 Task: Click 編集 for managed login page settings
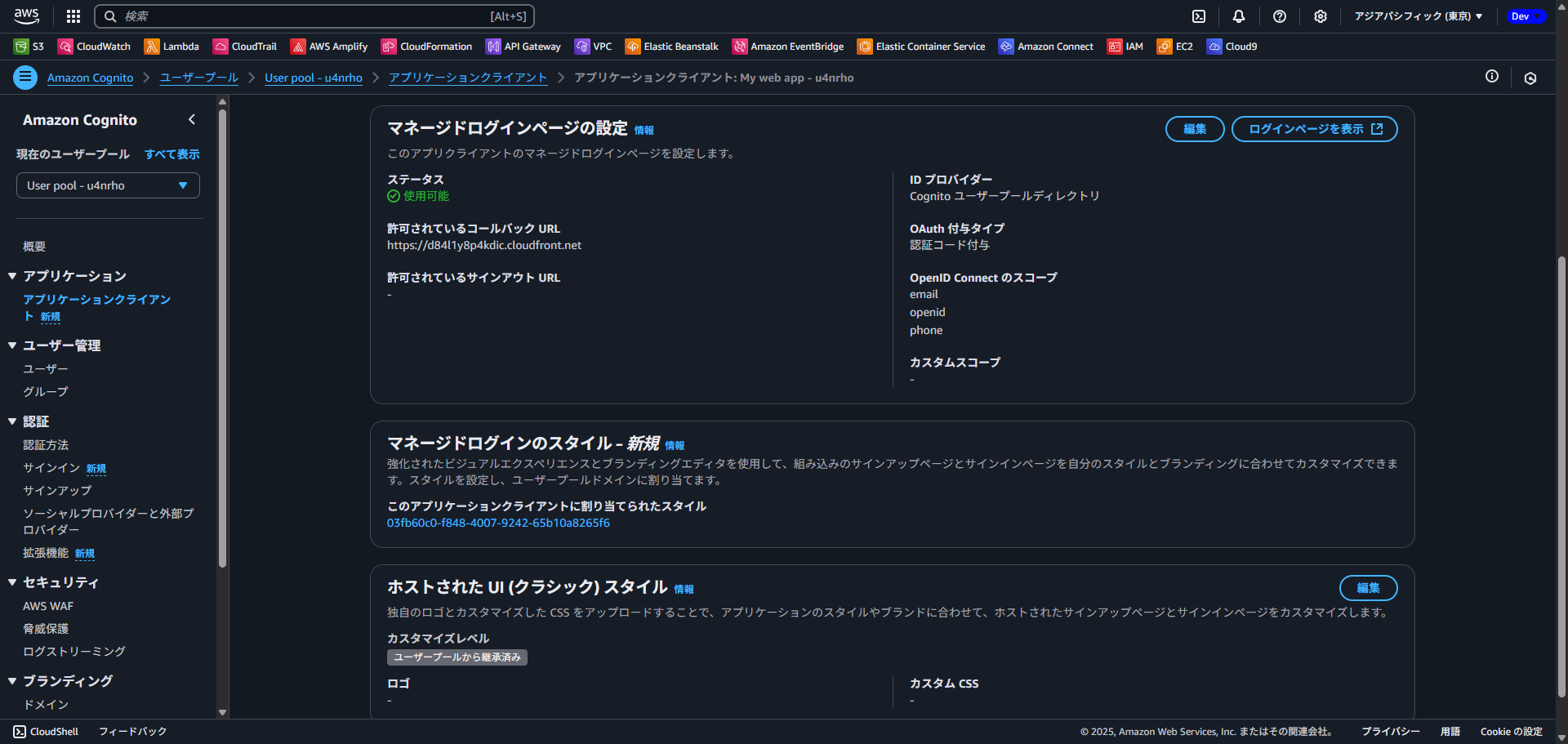1195,129
